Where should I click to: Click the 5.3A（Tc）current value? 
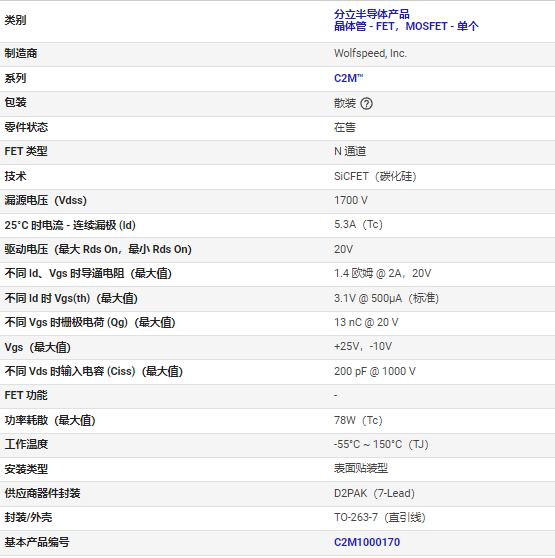coord(358,224)
